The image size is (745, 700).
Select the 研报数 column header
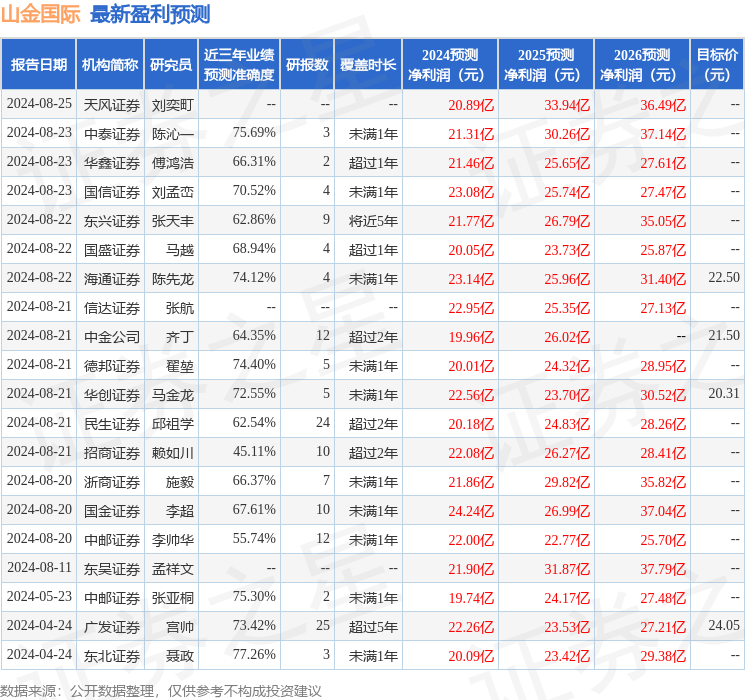pyautogui.click(x=307, y=65)
